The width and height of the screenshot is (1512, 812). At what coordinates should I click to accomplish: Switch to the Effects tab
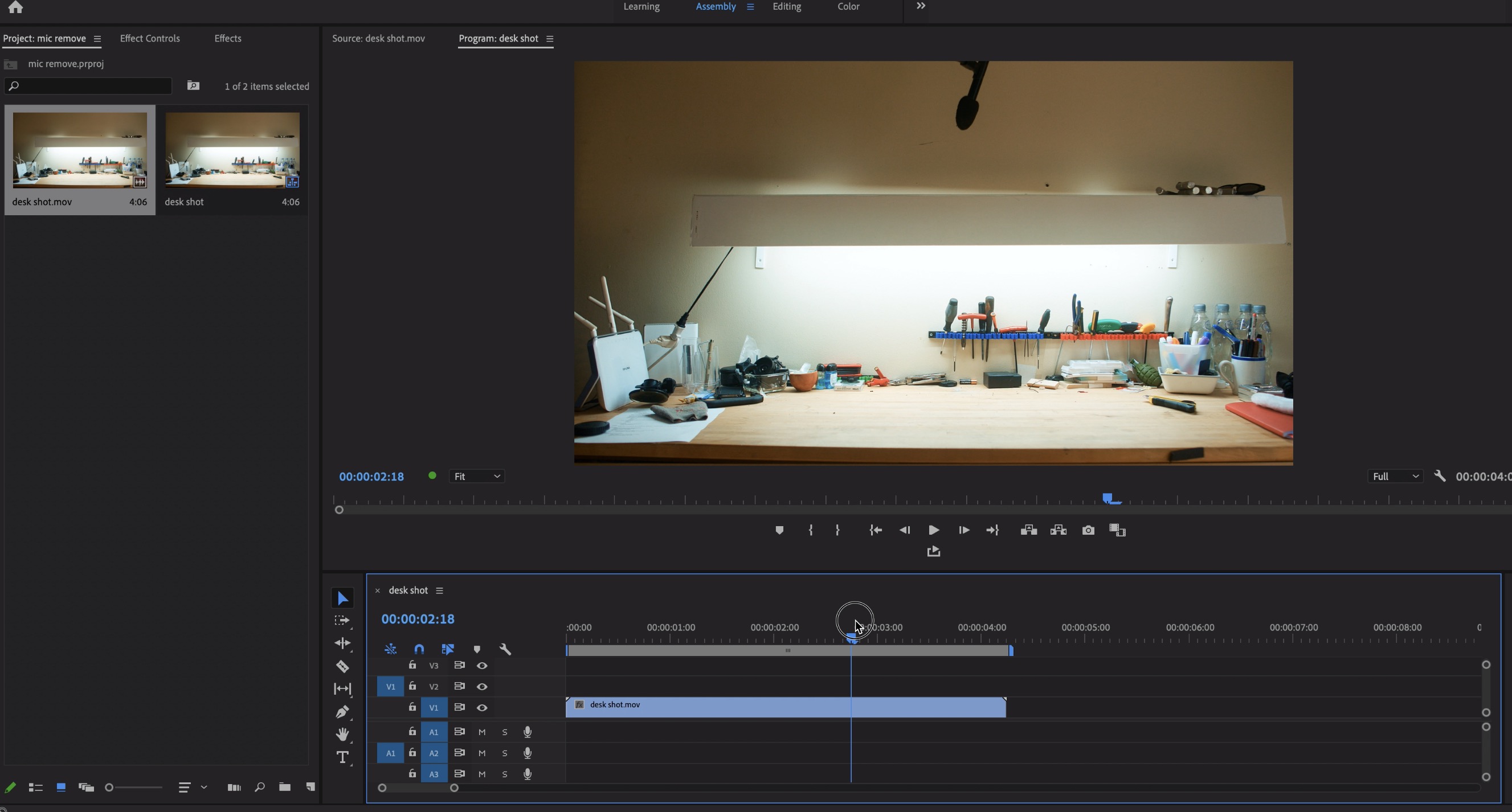[x=227, y=38]
